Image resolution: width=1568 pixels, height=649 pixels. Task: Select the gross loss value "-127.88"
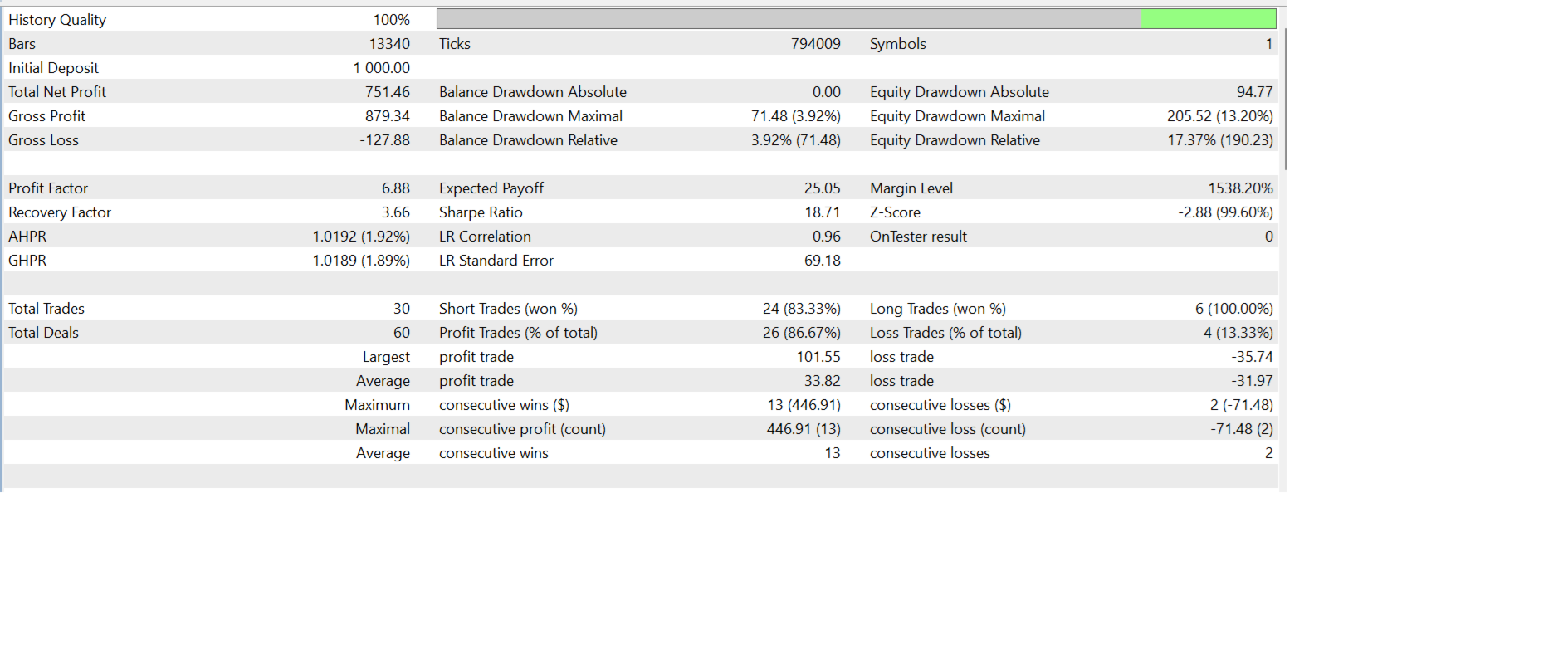coord(384,140)
